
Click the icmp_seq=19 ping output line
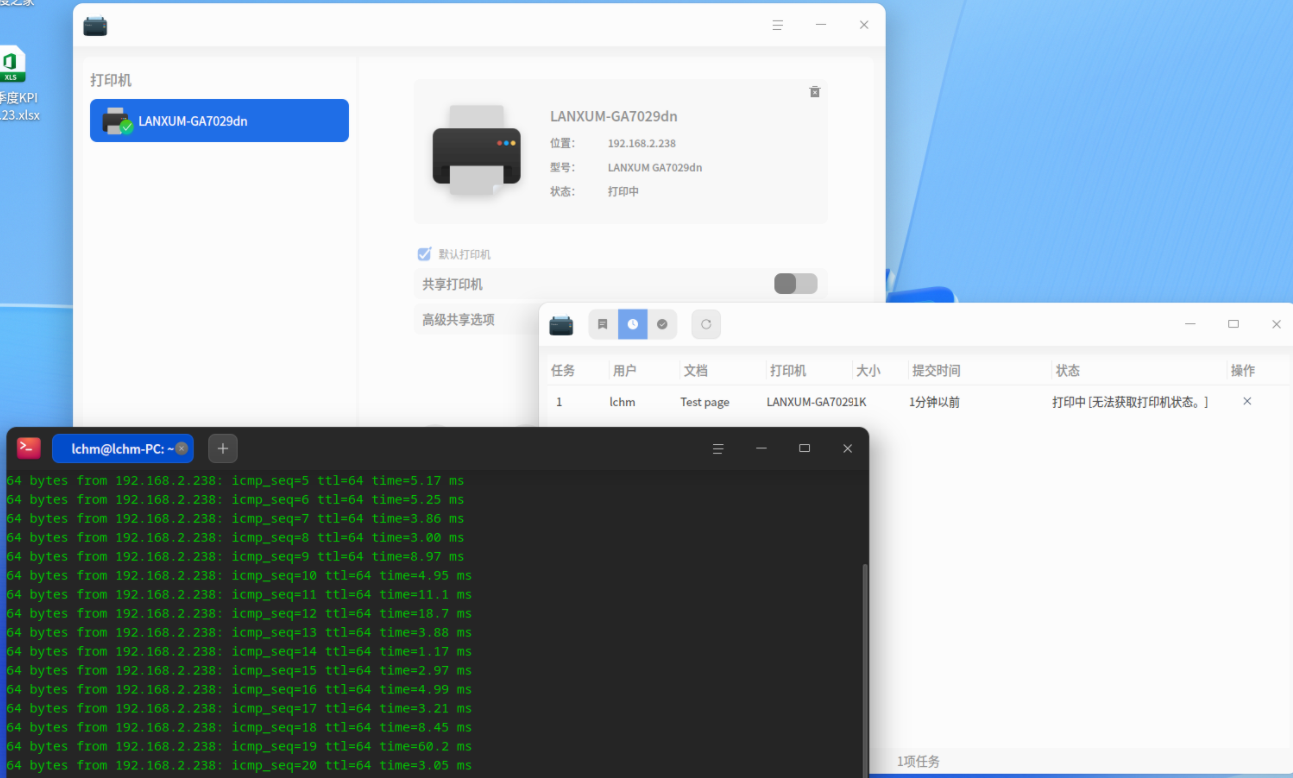tap(239, 746)
